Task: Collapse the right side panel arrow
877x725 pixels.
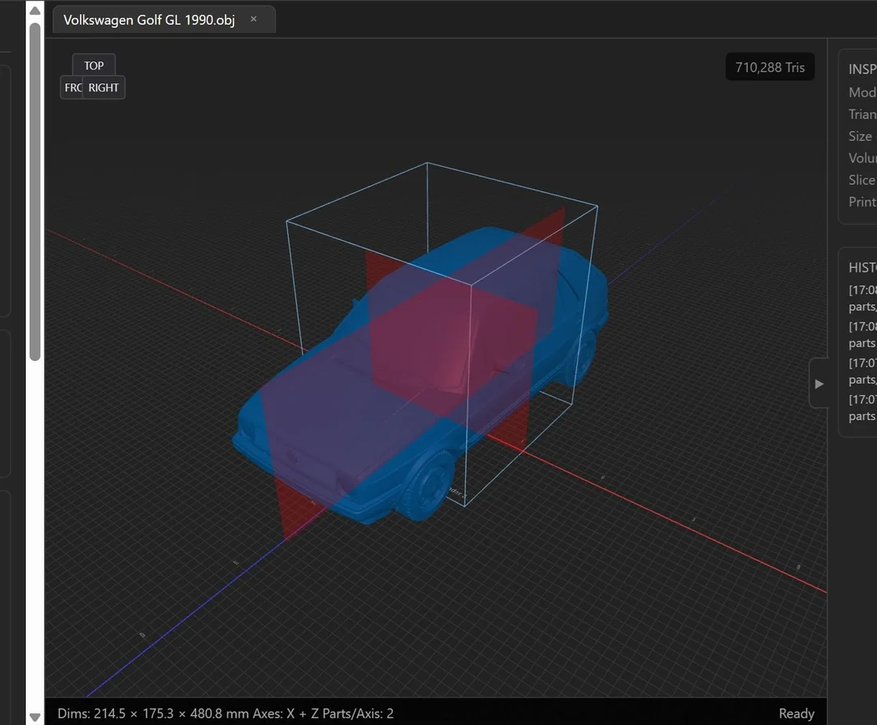Action: [819, 383]
